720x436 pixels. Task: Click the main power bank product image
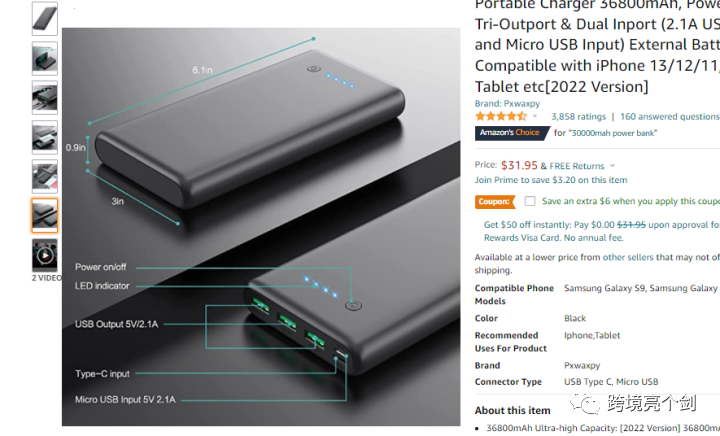(261, 226)
